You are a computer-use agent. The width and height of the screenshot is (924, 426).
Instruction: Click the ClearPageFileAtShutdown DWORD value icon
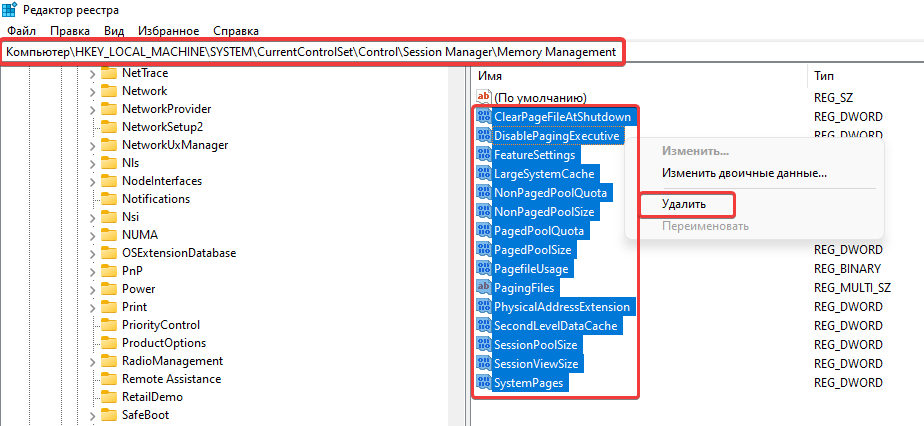[x=484, y=116]
